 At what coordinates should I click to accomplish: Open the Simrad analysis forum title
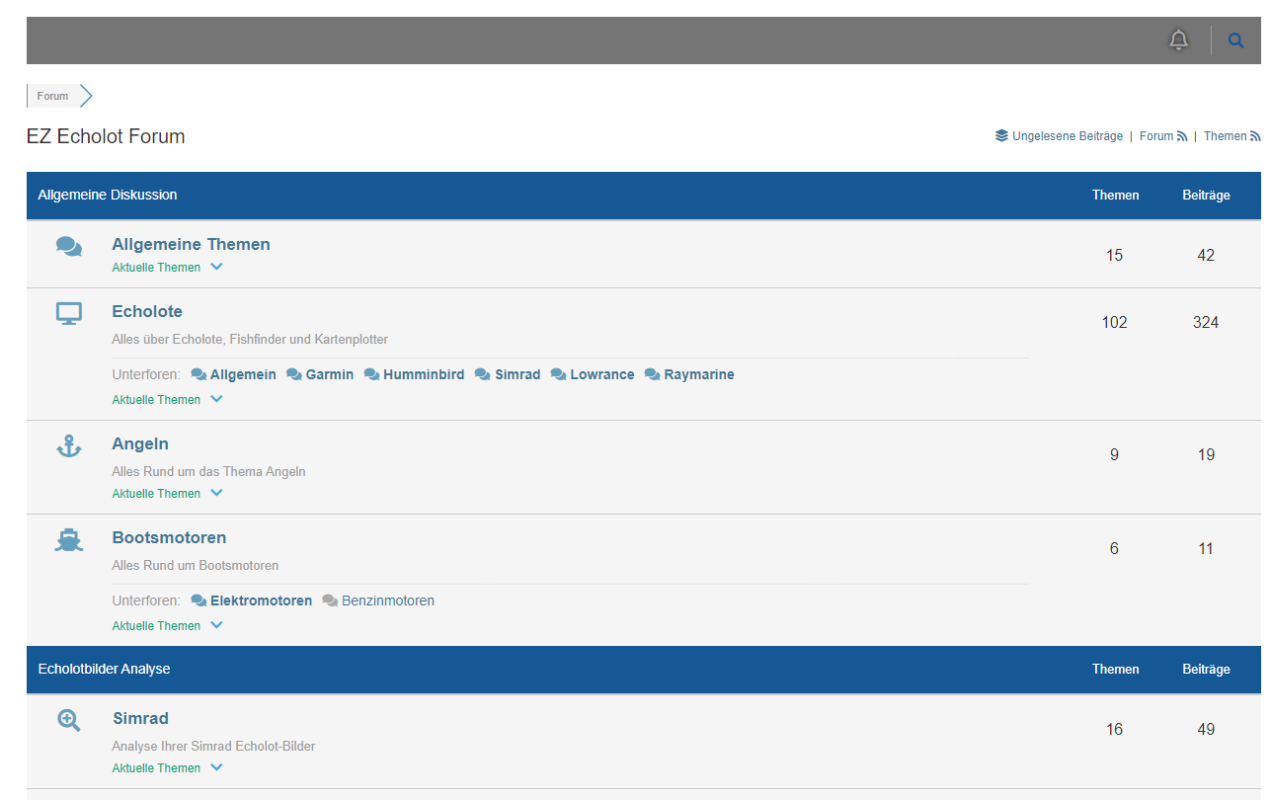[141, 718]
